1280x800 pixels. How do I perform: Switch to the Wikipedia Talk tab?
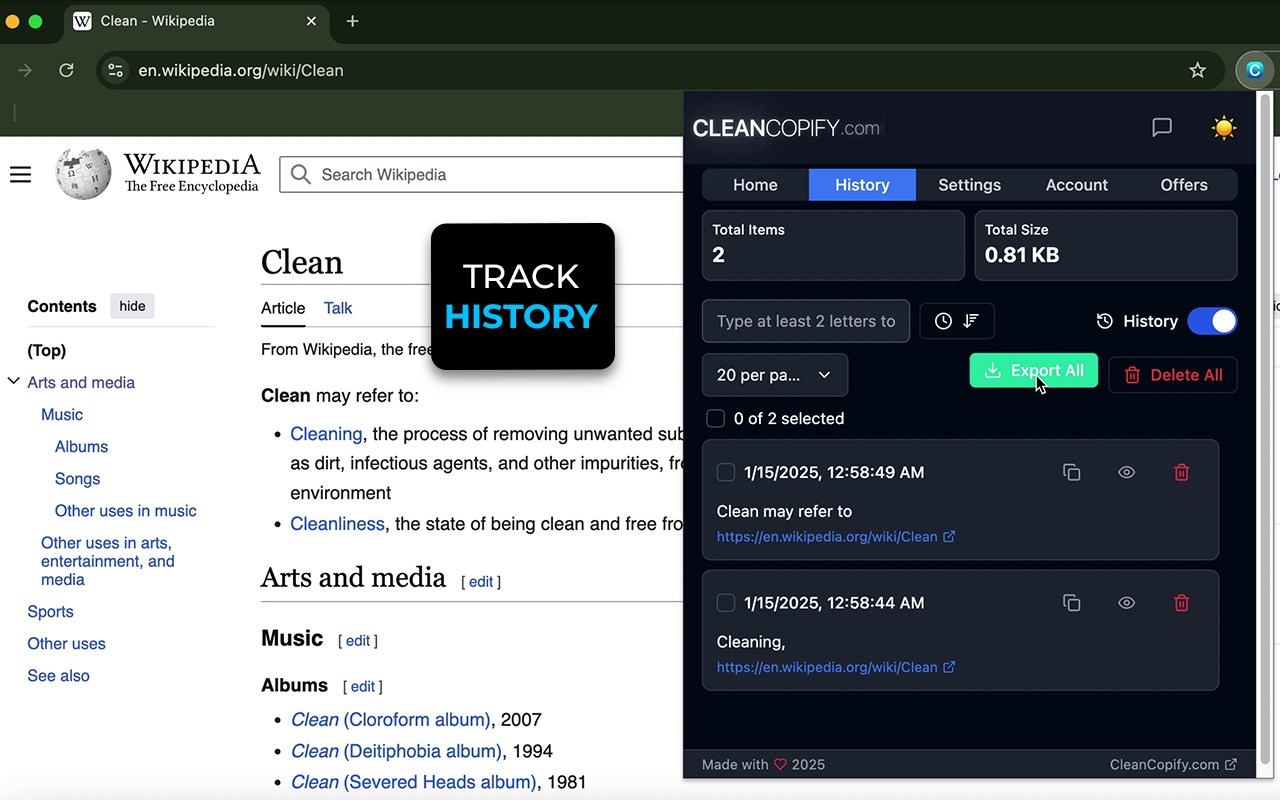point(338,308)
